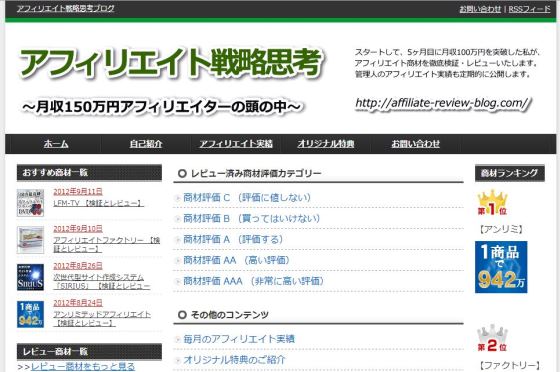This screenshot has height=372, width=560.
Task: Open 商材評価 C (評価に値しない) category
Action: (x=247, y=197)
